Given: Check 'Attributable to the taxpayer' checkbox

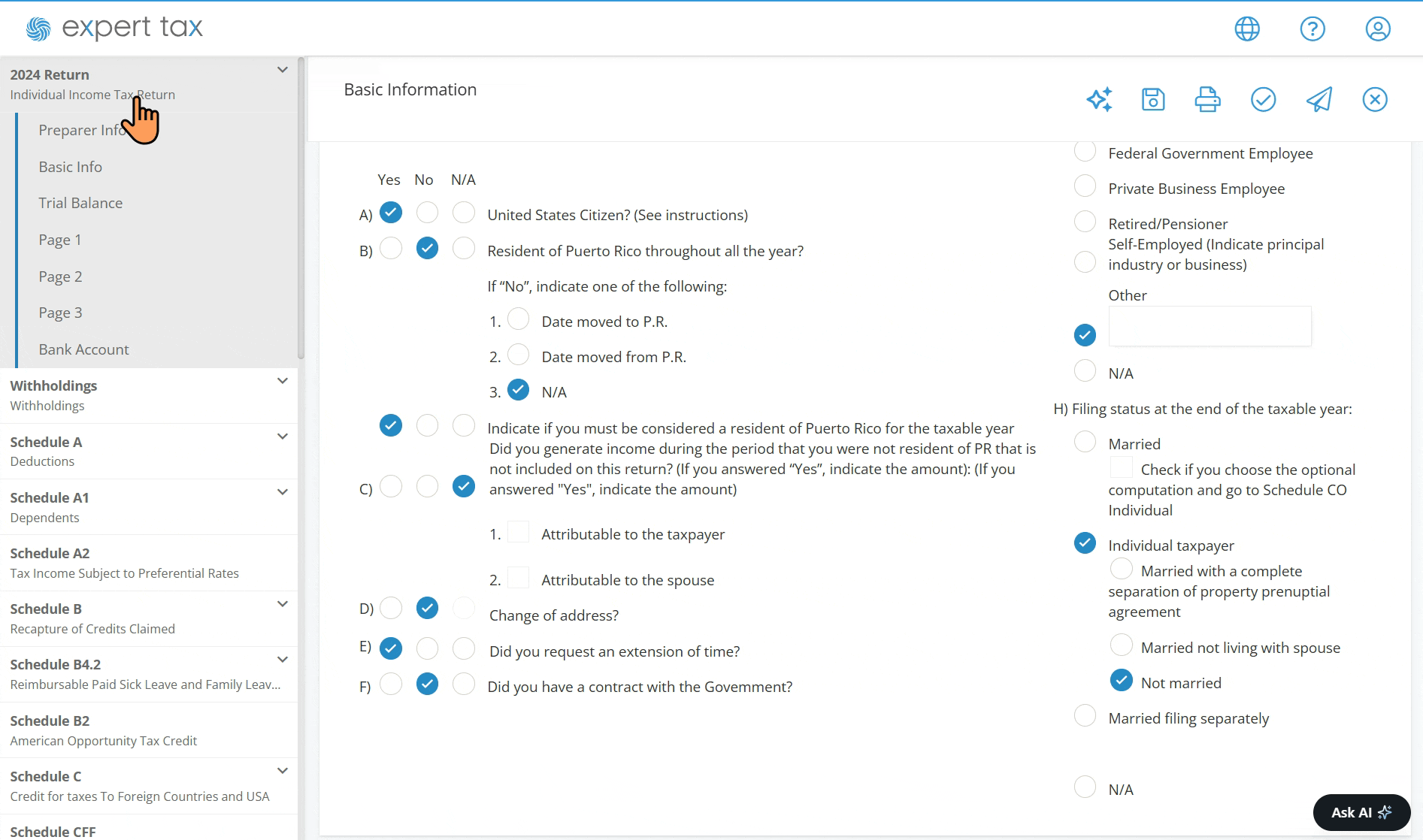Looking at the screenshot, I should tap(519, 532).
